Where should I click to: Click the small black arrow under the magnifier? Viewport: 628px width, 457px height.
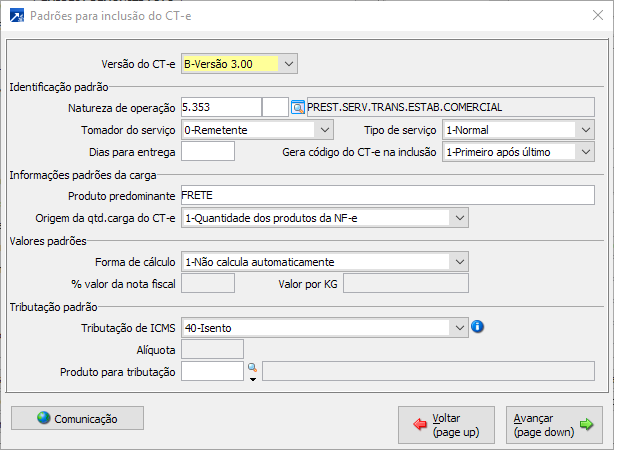coord(253,379)
